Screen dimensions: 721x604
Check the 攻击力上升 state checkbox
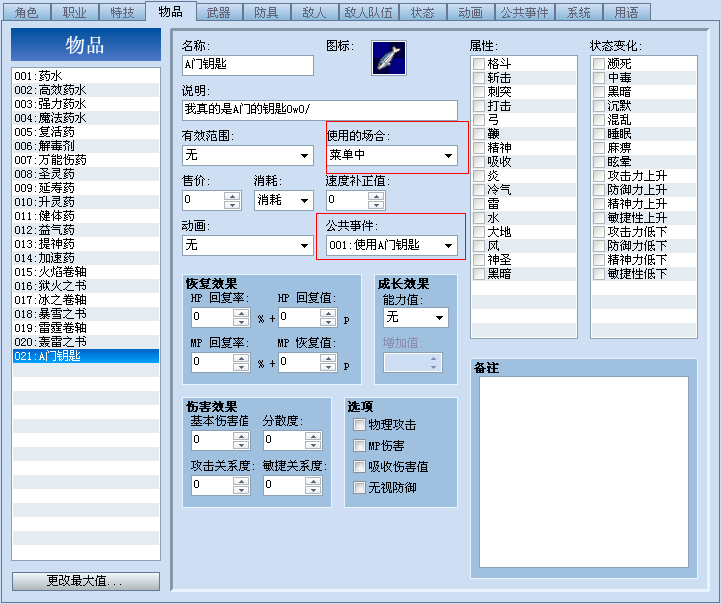coord(599,176)
